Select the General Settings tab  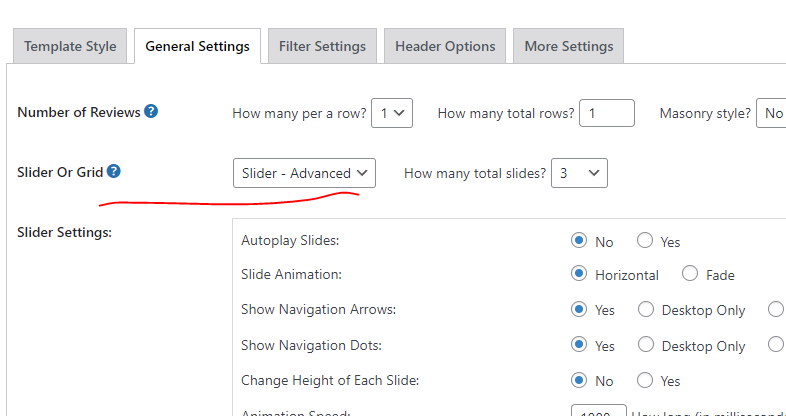point(198,47)
